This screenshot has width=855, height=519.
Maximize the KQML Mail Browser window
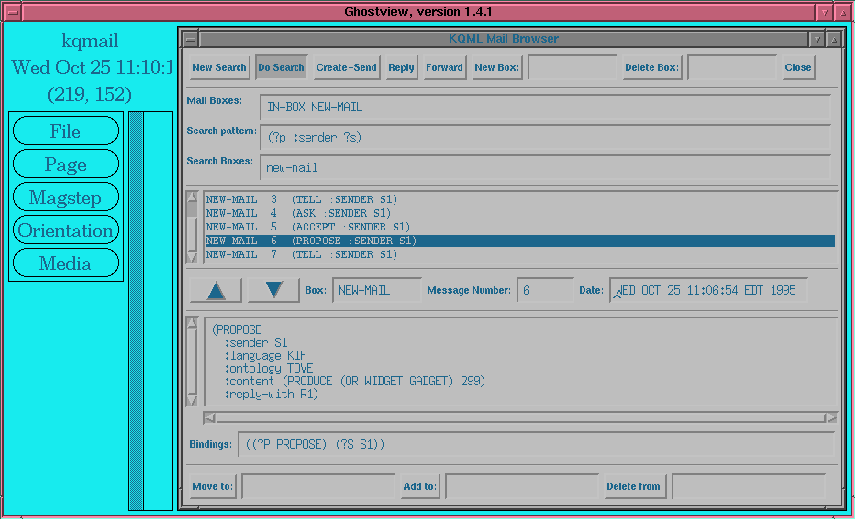pos(834,39)
